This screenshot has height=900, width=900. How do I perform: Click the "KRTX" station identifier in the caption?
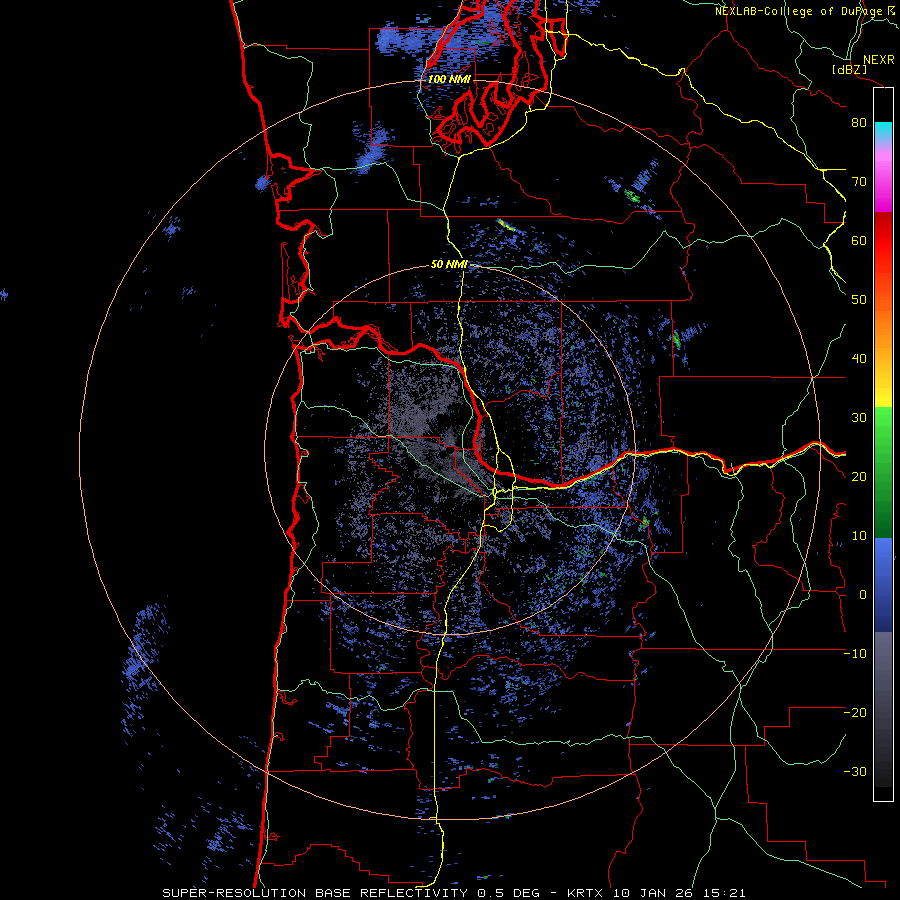(x=587, y=893)
